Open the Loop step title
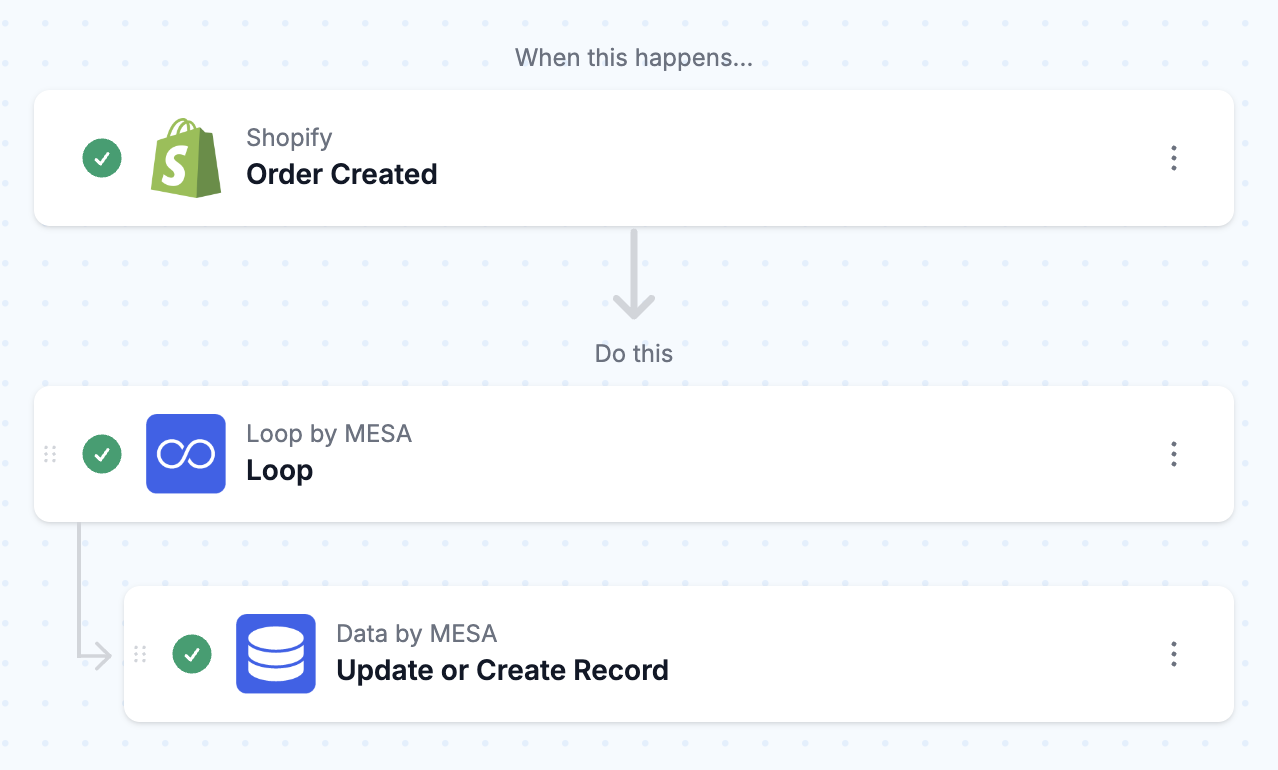Viewport: 1278px width, 770px height. [x=280, y=470]
